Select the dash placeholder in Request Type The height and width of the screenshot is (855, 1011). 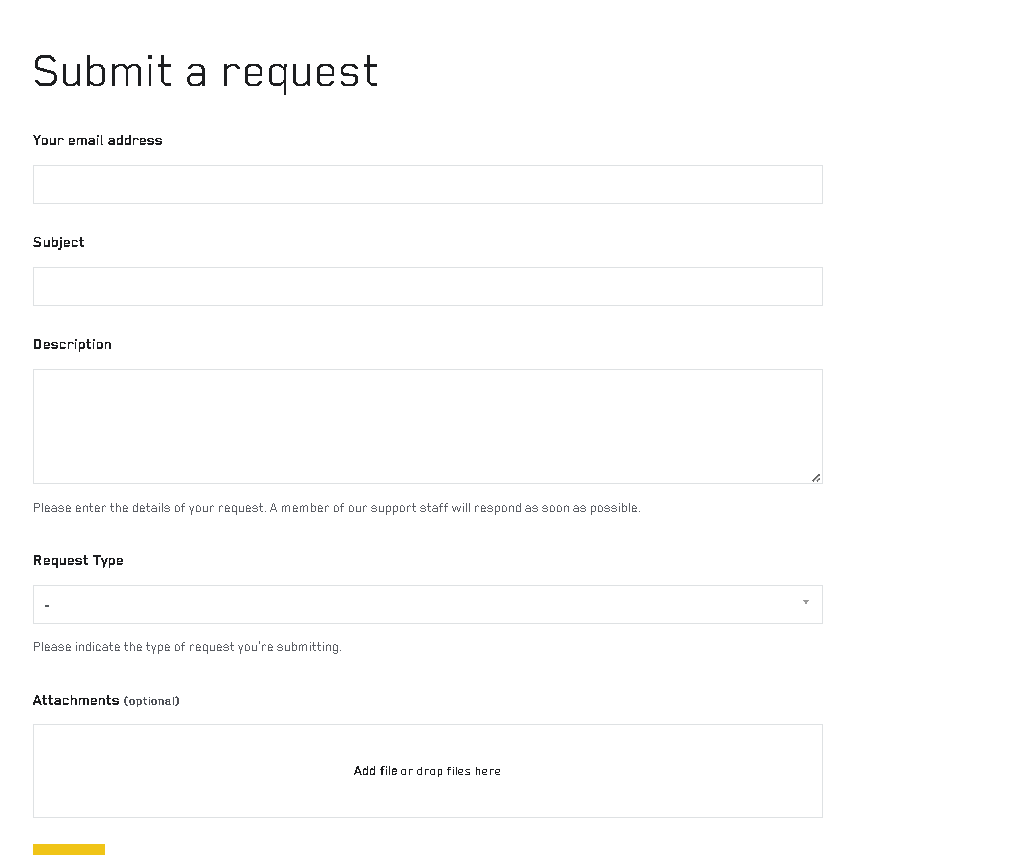point(47,606)
